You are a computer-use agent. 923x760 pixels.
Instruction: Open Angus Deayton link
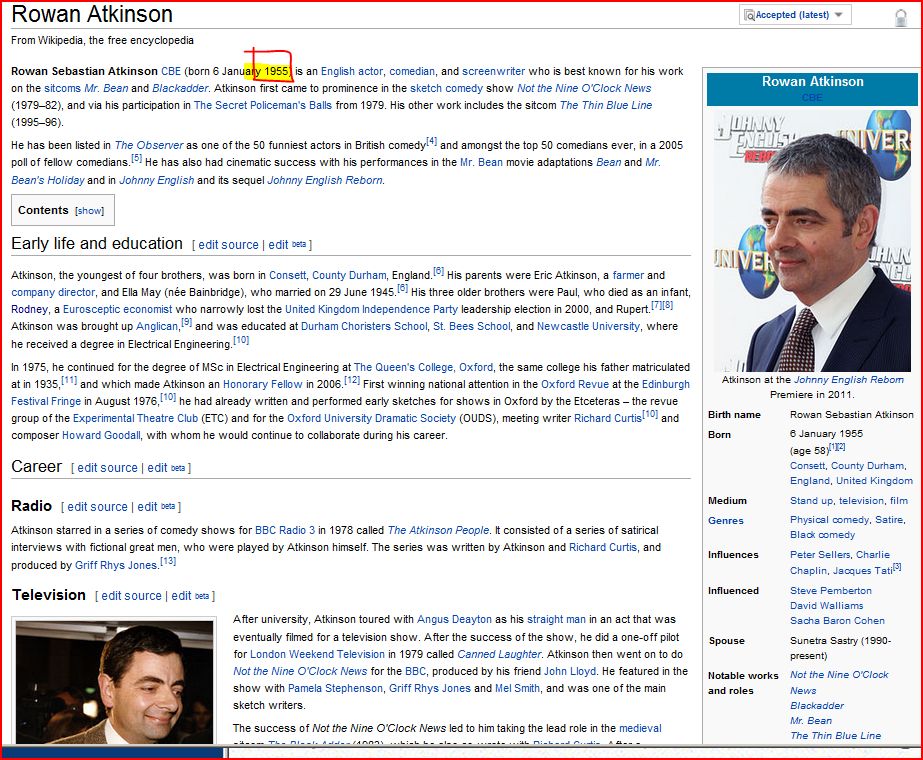[454, 619]
